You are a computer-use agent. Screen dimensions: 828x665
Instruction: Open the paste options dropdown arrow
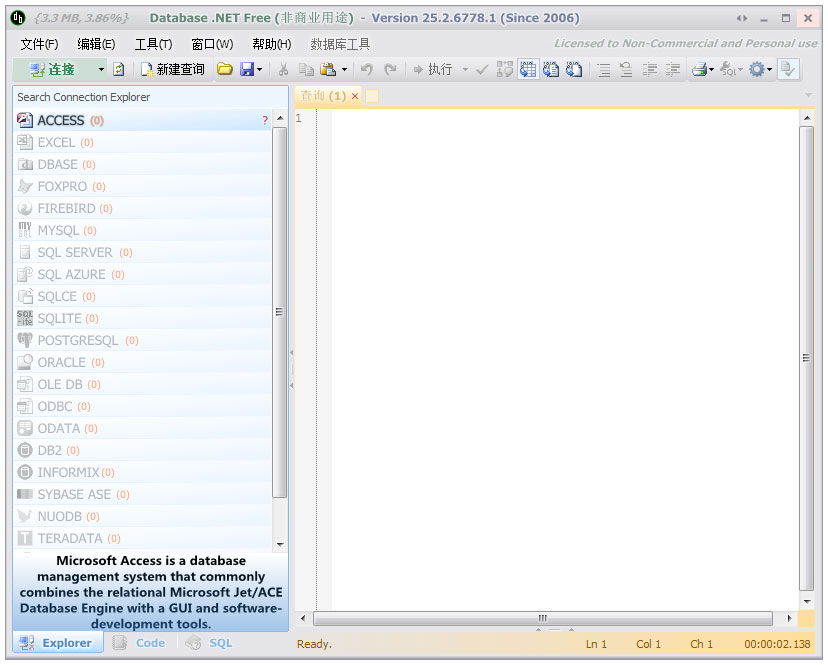coord(344,69)
